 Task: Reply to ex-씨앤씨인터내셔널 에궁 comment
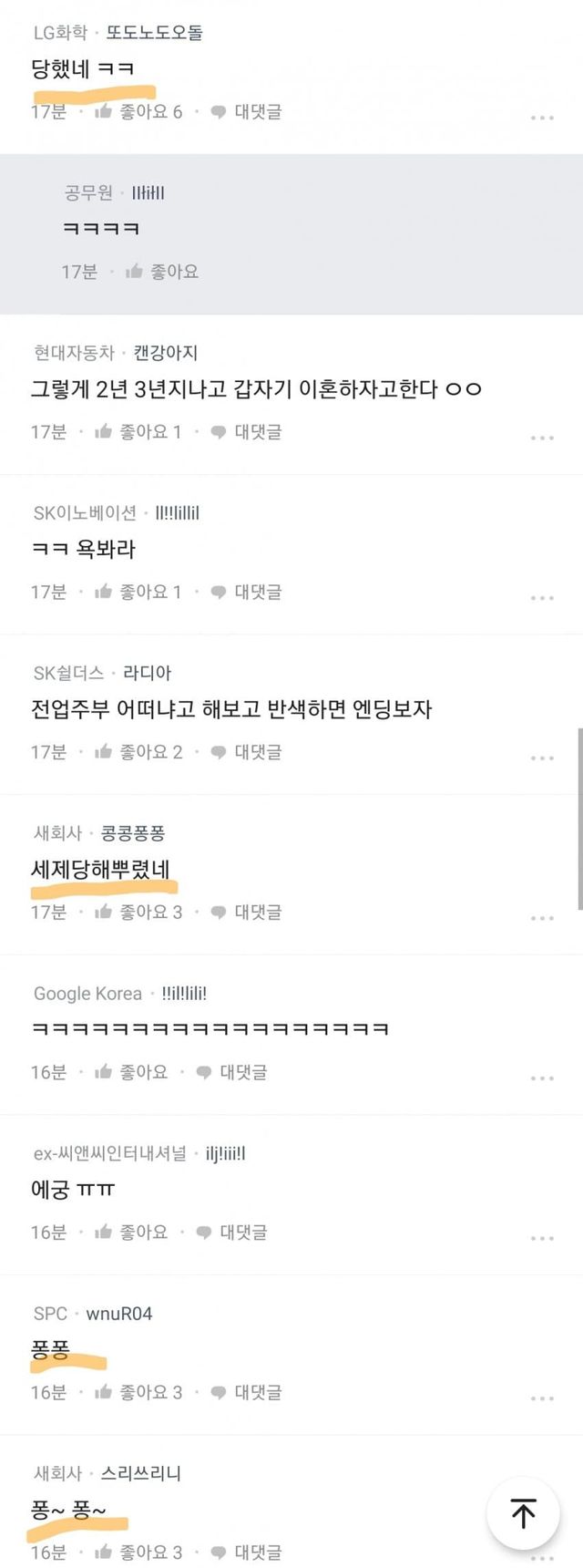click(x=231, y=1233)
